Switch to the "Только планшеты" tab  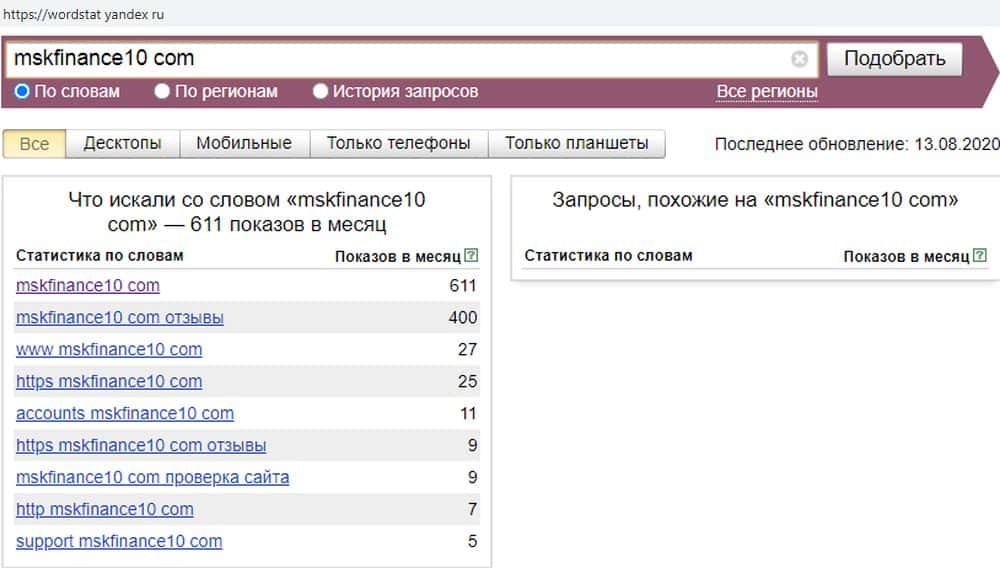(x=576, y=143)
